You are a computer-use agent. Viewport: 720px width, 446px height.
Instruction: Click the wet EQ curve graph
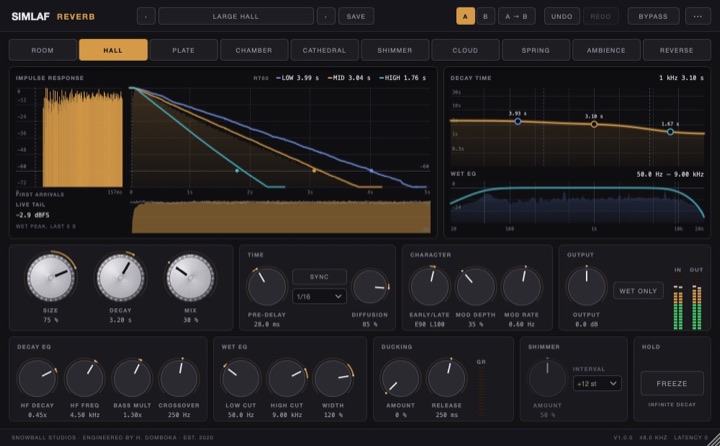point(577,202)
